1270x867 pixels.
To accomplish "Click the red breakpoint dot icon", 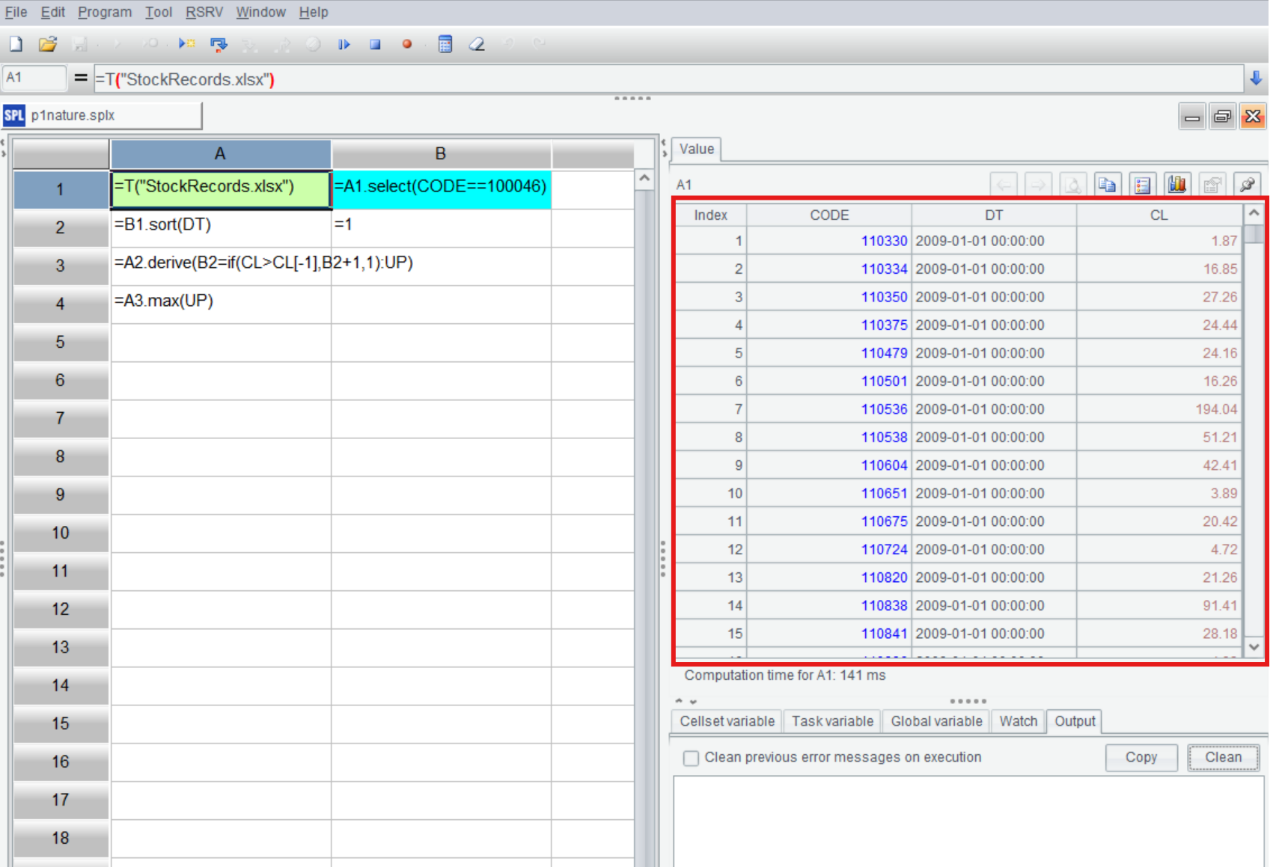I will coord(407,44).
